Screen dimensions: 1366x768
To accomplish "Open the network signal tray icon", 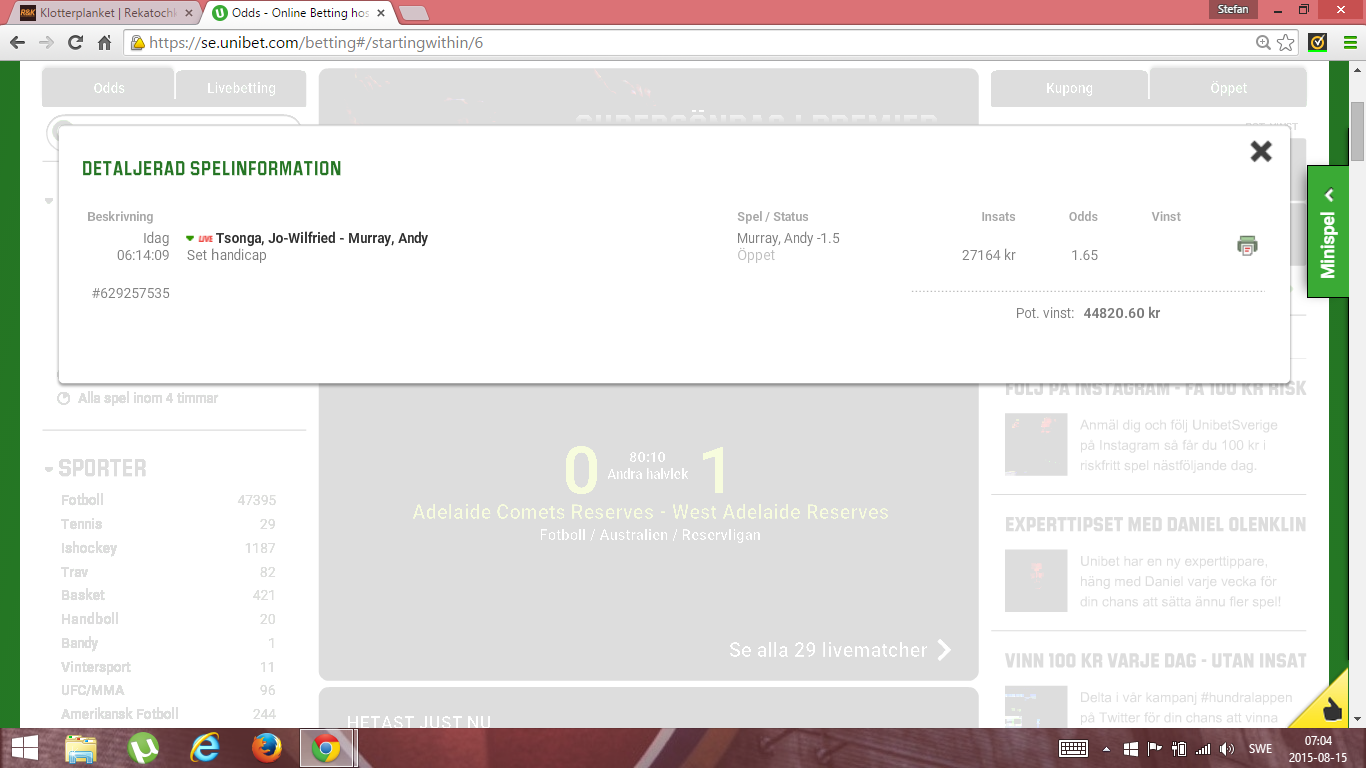I will click(1203, 748).
